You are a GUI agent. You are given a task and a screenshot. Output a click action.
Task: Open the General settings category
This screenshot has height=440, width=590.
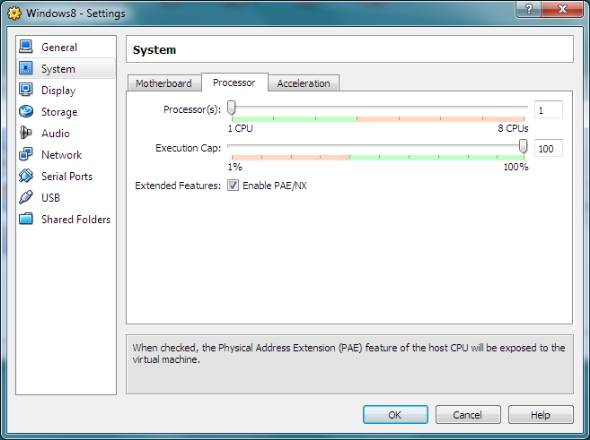coord(59,47)
